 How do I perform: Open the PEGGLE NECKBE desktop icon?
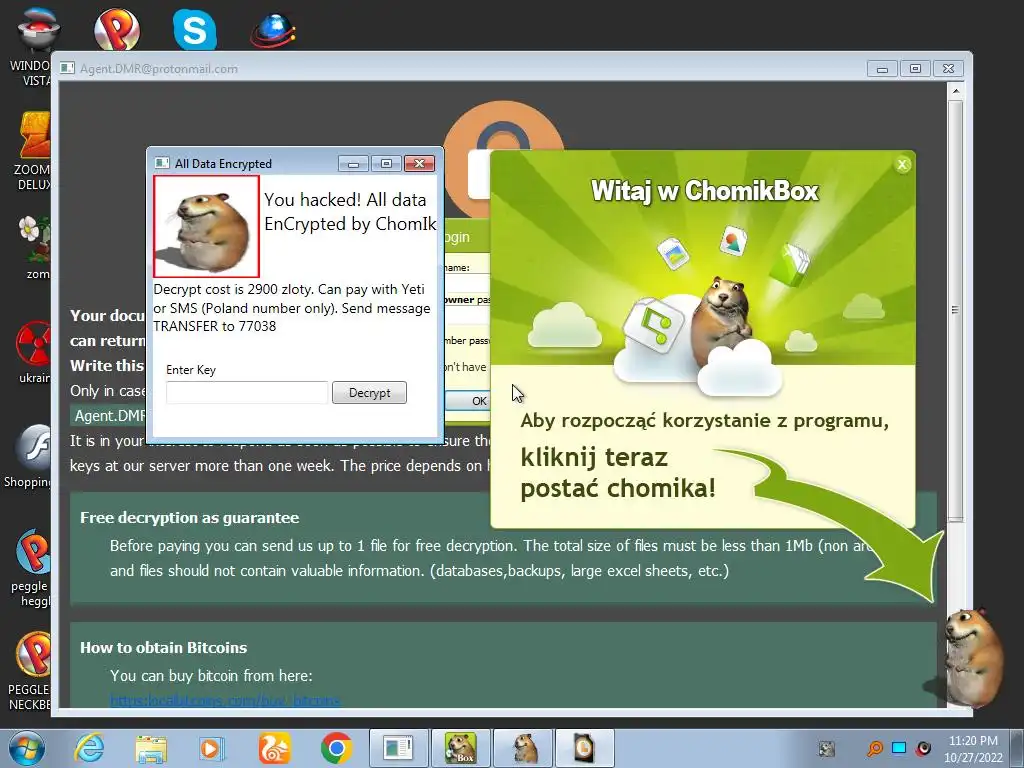[x=29, y=671]
